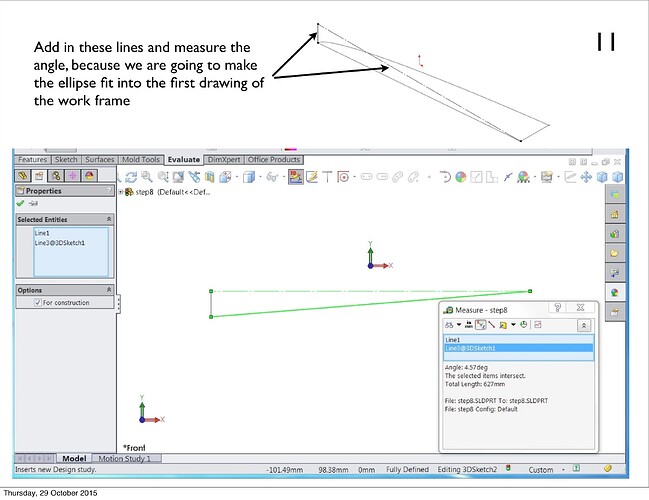
Task: Switch to Motion Study 1 tab
Action: [x=125, y=458]
